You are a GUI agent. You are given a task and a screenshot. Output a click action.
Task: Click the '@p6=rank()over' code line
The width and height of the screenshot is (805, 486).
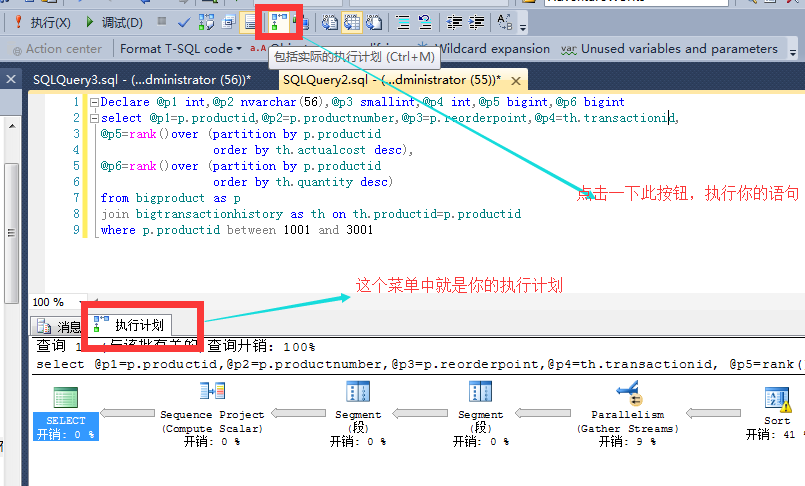(241, 166)
